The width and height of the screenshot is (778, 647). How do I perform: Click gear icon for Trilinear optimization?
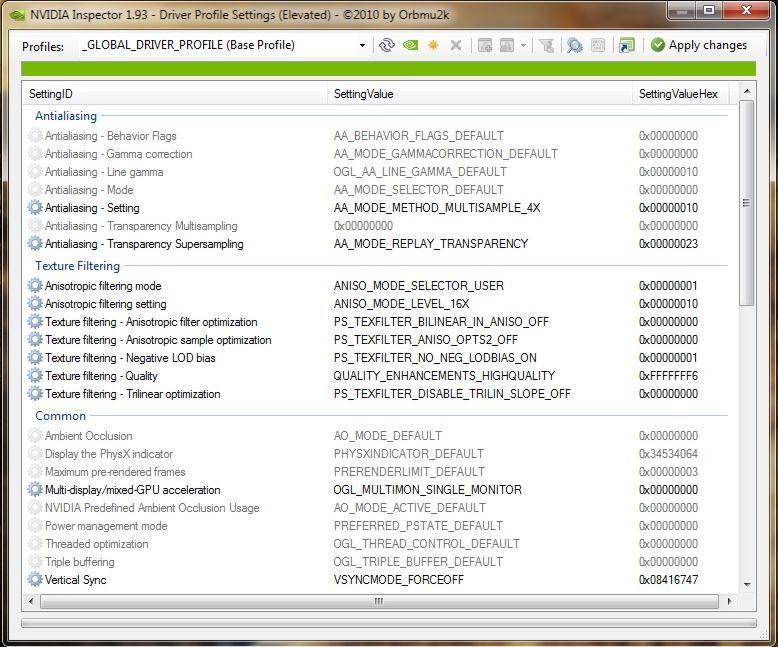35,393
